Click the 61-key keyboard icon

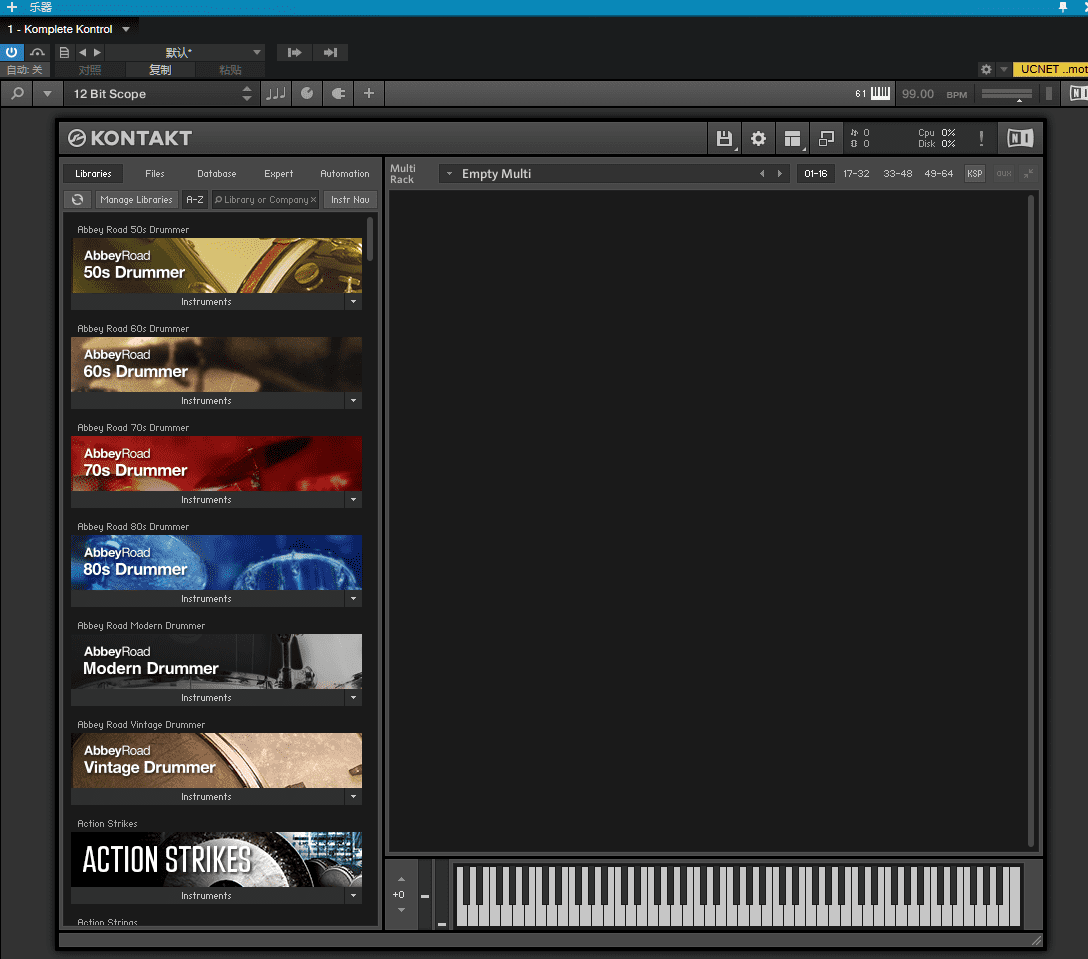click(x=880, y=93)
